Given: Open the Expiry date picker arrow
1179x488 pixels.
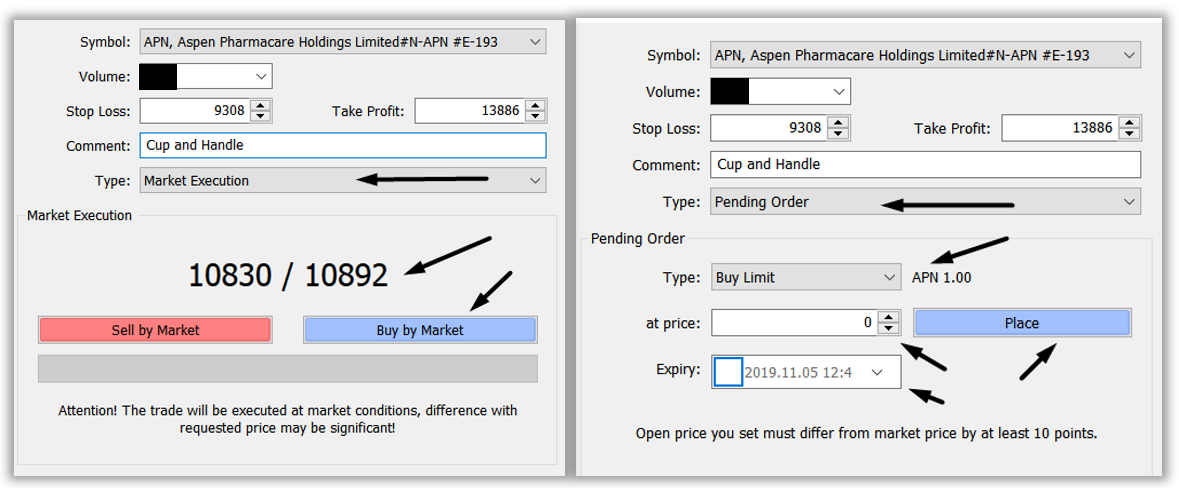Looking at the screenshot, I should (x=877, y=371).
